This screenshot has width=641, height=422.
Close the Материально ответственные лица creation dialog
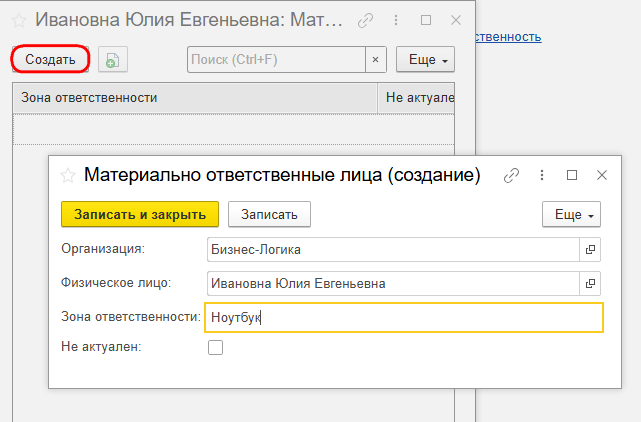point(602,175)
